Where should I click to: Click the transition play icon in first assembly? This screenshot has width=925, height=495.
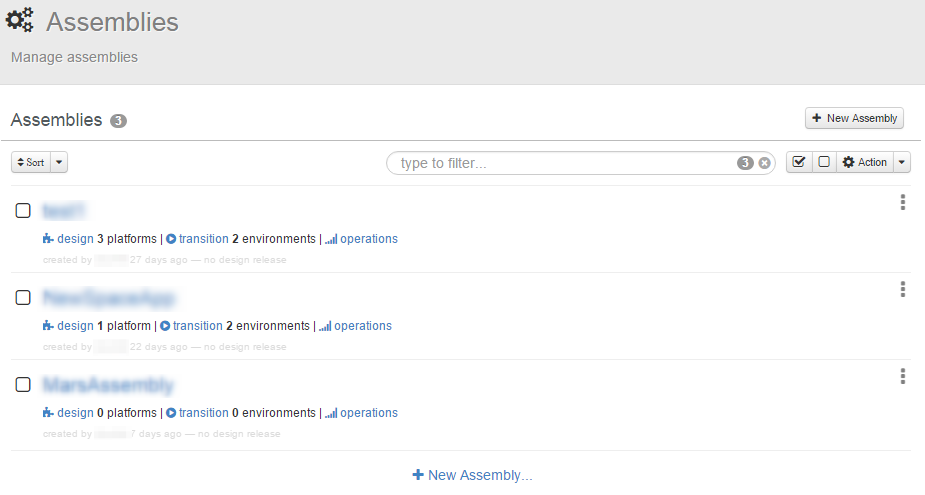click(171, 239)
